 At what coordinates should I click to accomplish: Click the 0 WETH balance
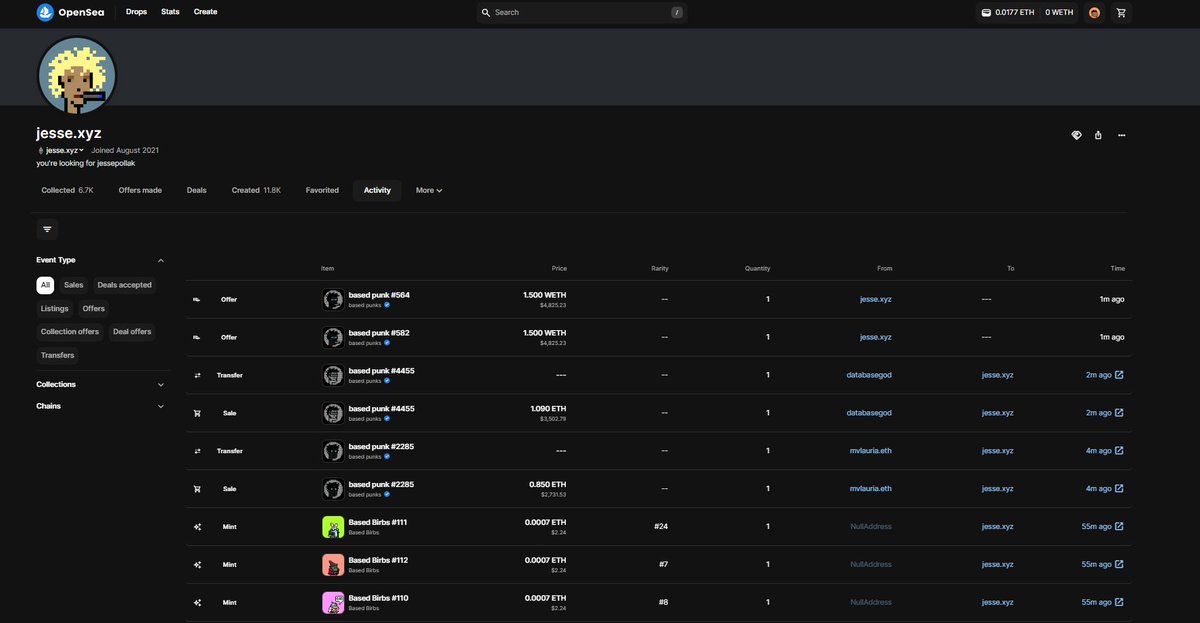click(x=1059, y=13)
